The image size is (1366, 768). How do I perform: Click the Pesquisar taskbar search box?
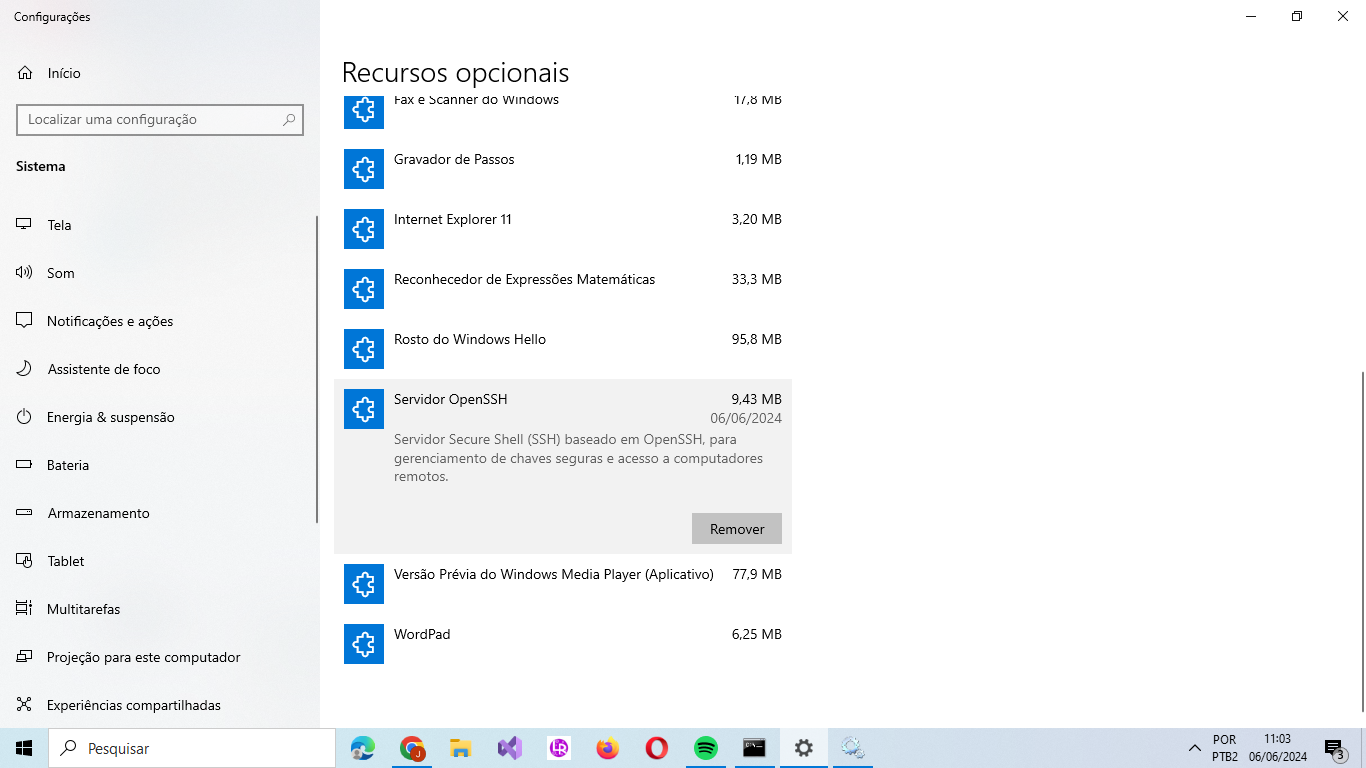(x=192, y=748)
